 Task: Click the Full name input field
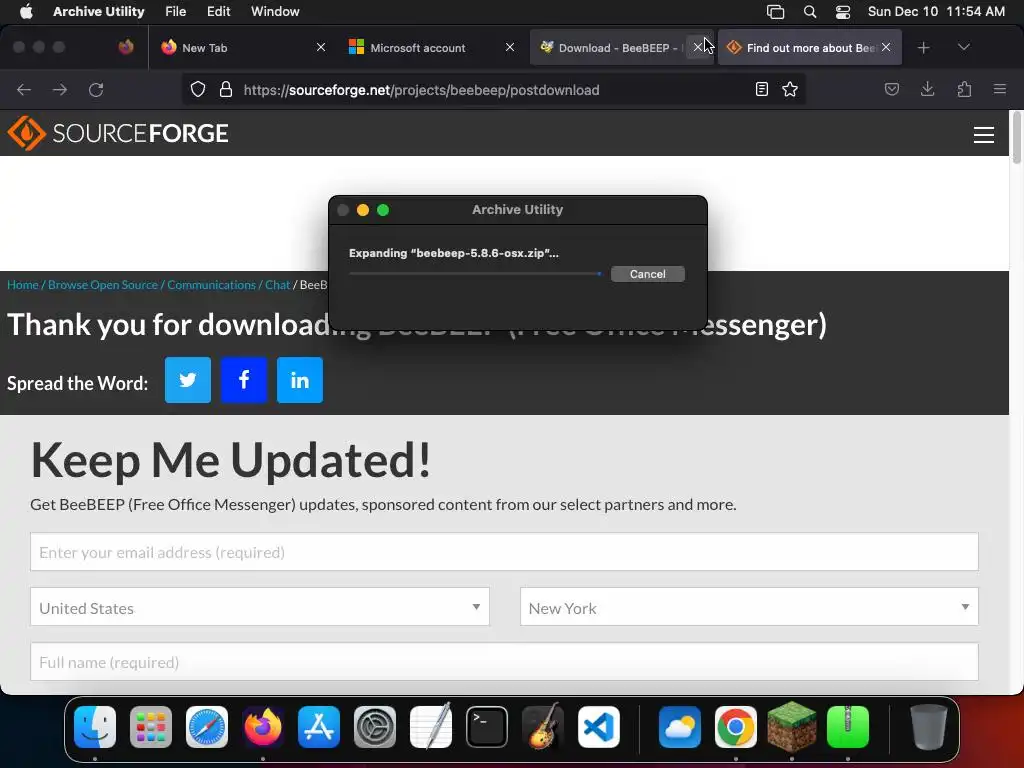tap(504, 662)
